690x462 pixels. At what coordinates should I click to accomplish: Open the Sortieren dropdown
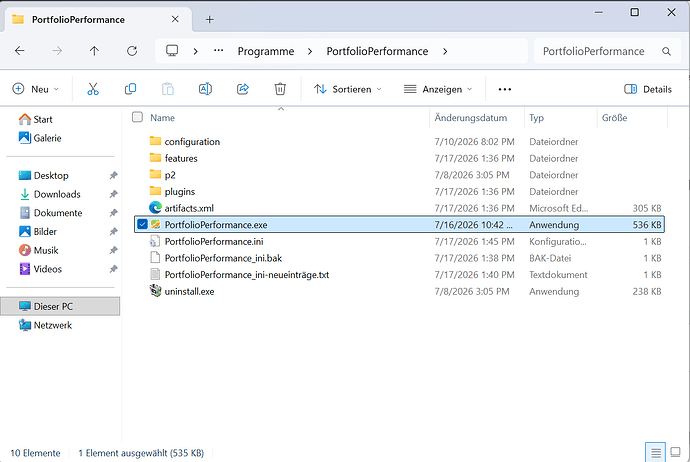pos(348,89)
